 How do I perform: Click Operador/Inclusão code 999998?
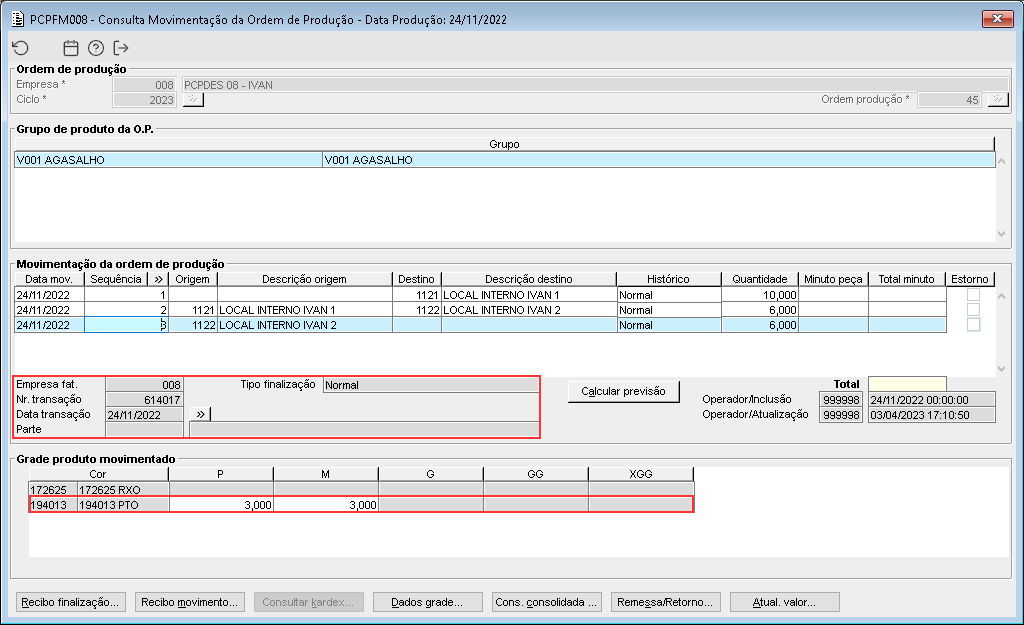tap(841, 400)
